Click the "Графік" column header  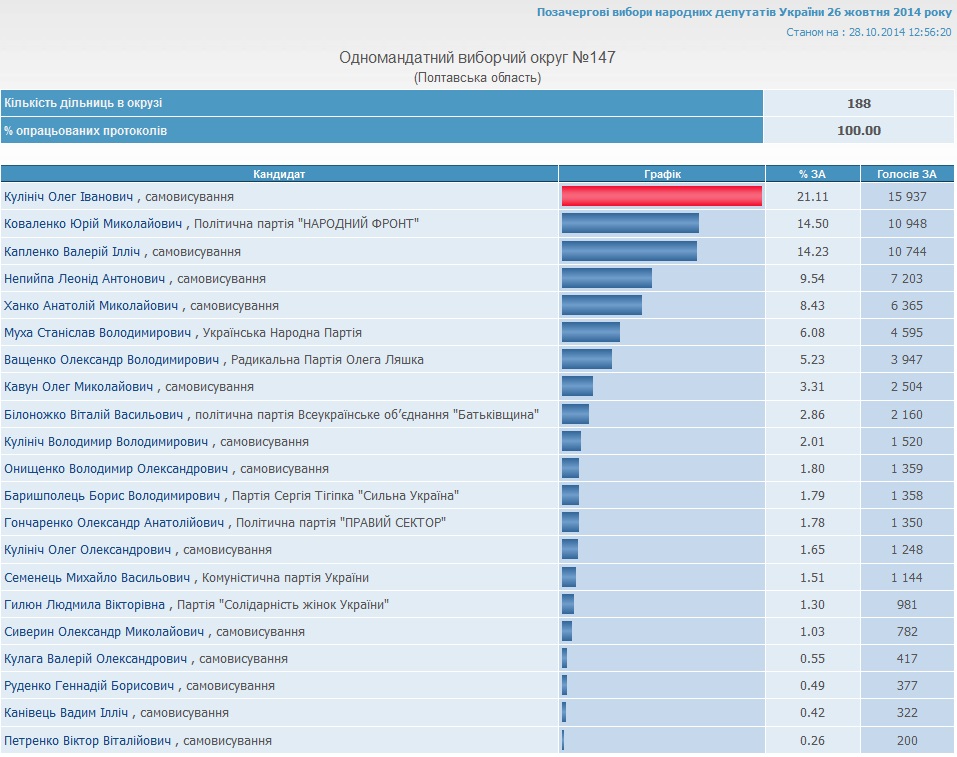662,174
